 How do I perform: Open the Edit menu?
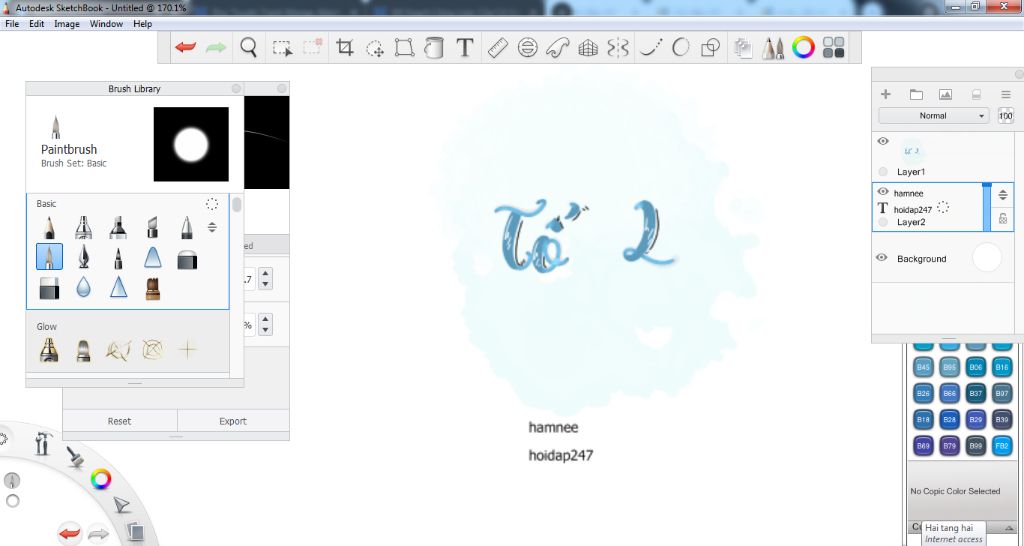tap(37, 24)
